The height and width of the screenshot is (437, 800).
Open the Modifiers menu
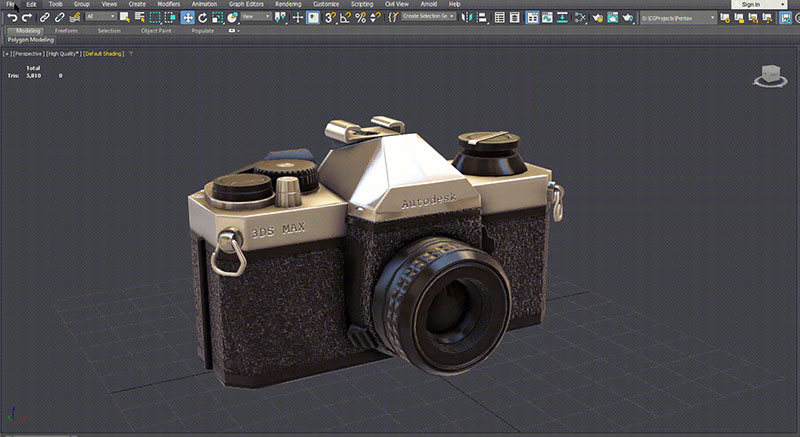(169, 4)
